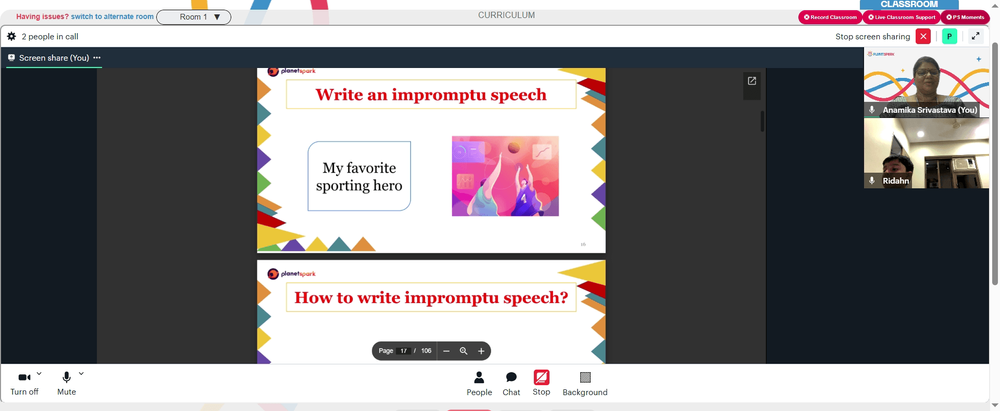Open Background settings
The height and width of the screenshot is (411, 1000).
(585, 384)
